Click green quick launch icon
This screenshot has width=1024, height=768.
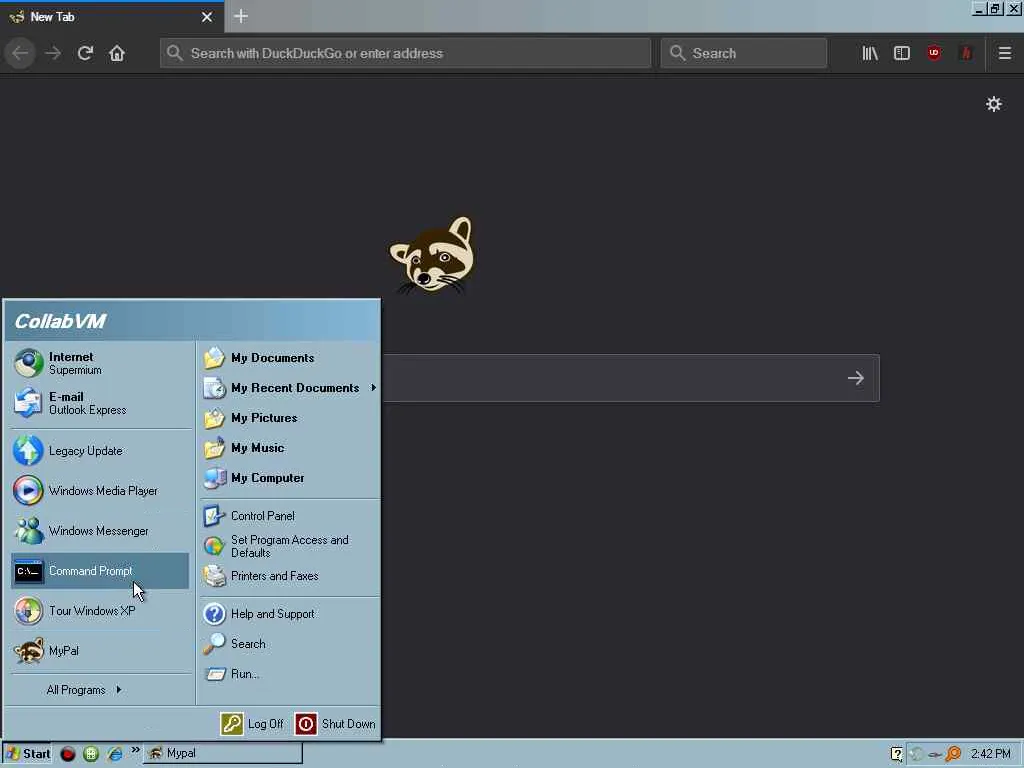point(91,754)
